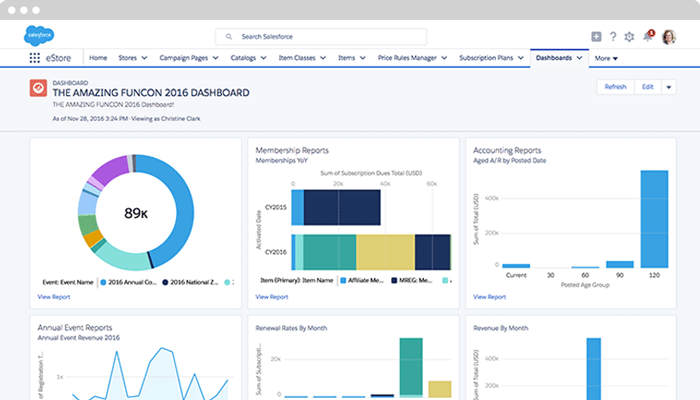The height and width of the screenshot is (400, 700).
Task: Click the CY2015 dark navy bar segment
Action: (342, 208)
